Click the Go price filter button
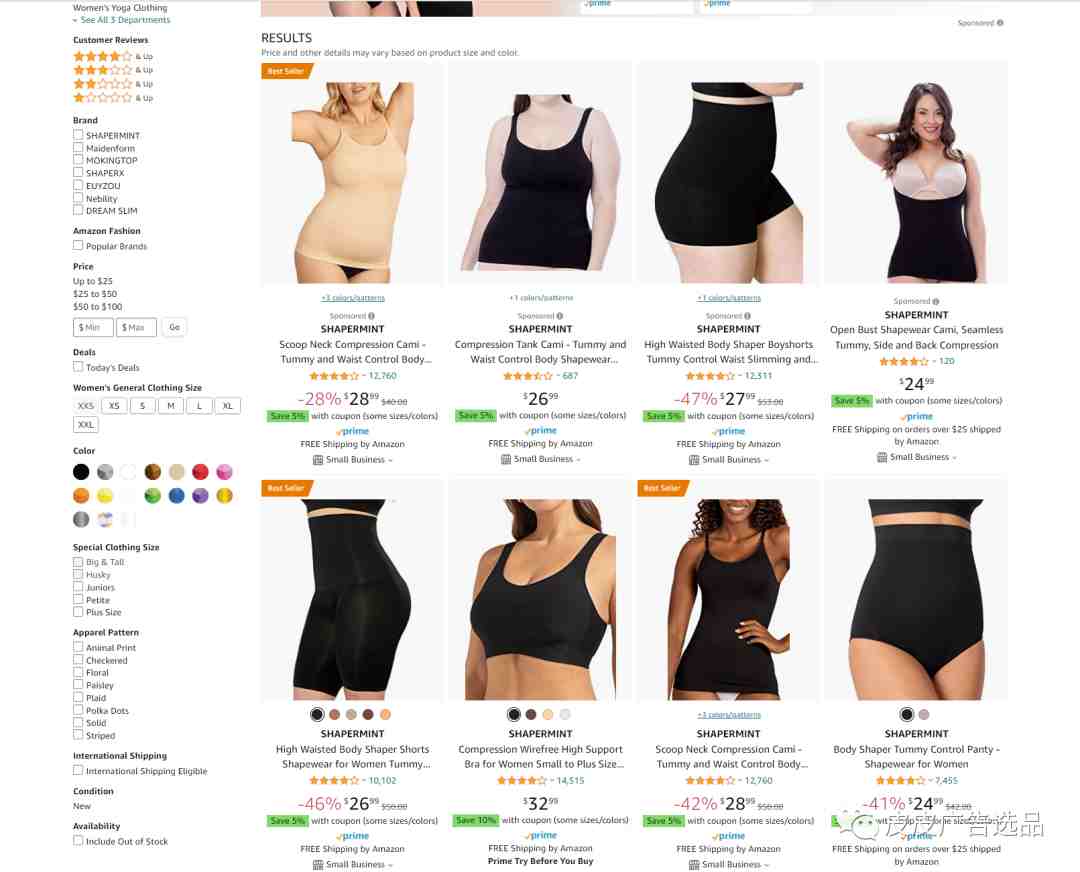Image resolution: width=1080 pixels, height=872 pixels. click(x=174, y=327)
